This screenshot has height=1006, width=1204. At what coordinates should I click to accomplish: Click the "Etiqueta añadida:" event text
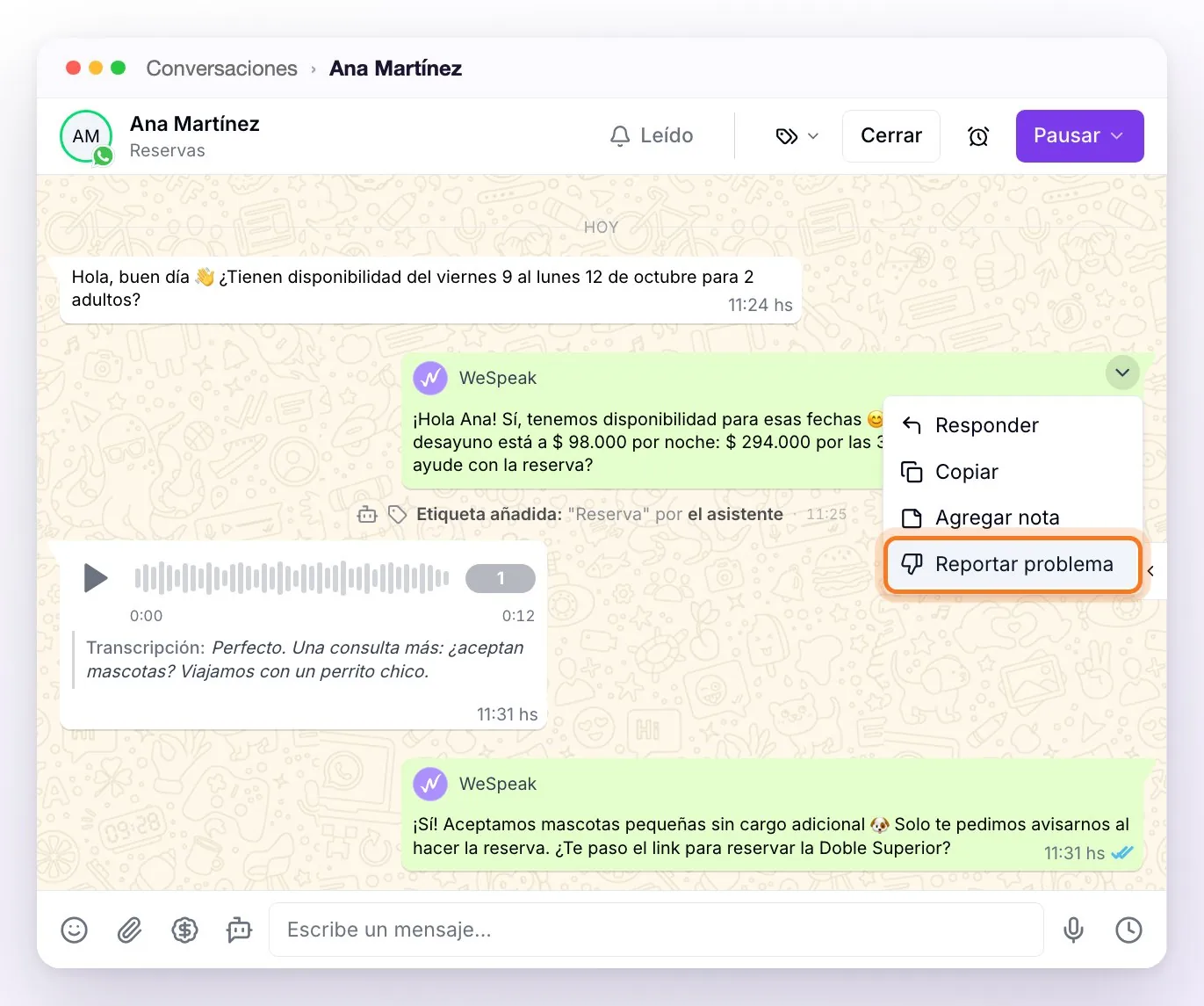pyautogui.click(x=489, y=515)
